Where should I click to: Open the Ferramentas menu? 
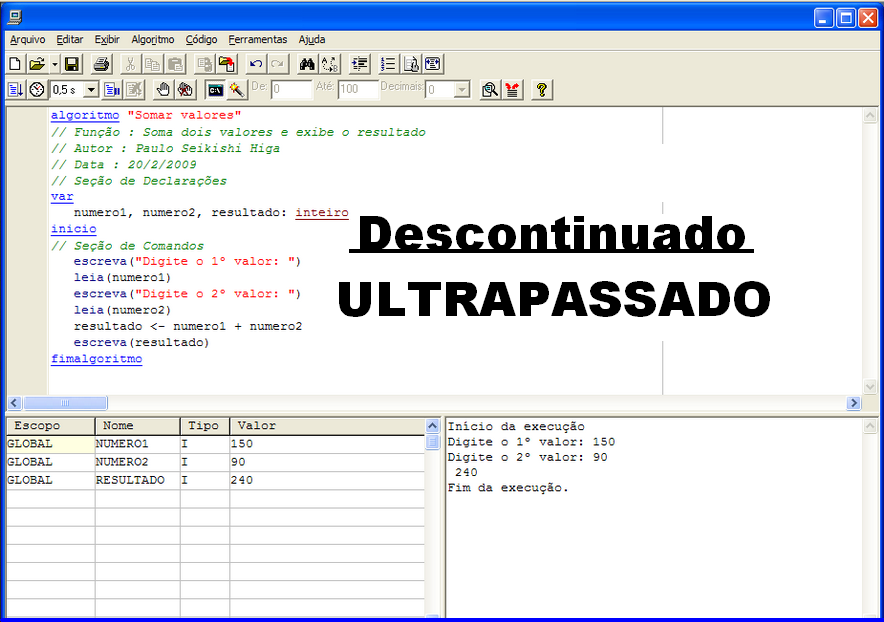pyautogui.click(x=258, y=39)
